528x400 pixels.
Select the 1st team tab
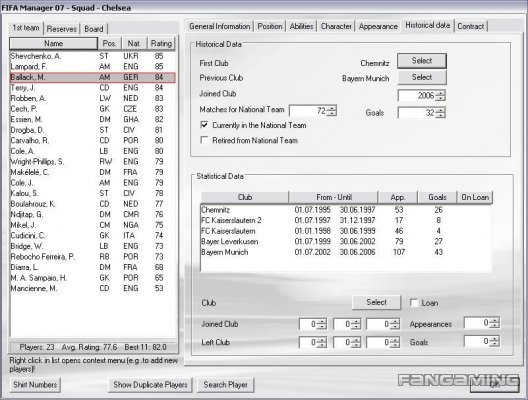tap(26, 28)
